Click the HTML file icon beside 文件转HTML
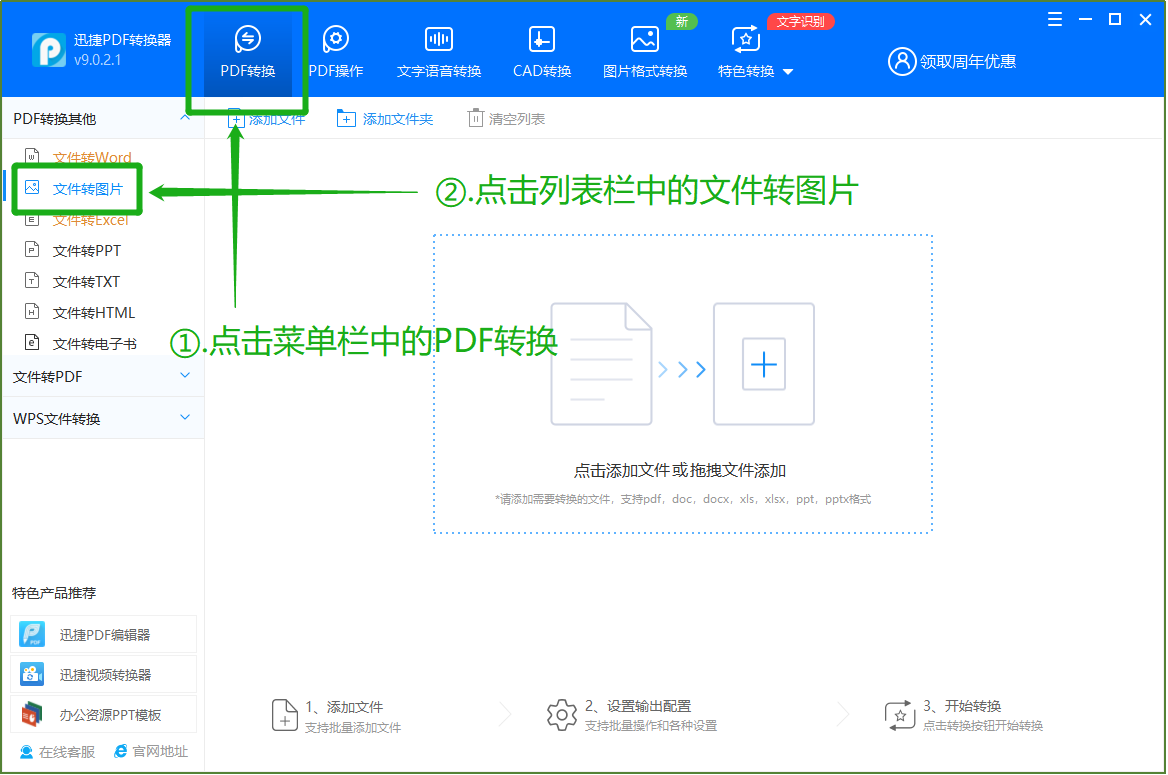The height and width of the screenshot is (775, 1168). pyautogui.click(x=32, y=311)
